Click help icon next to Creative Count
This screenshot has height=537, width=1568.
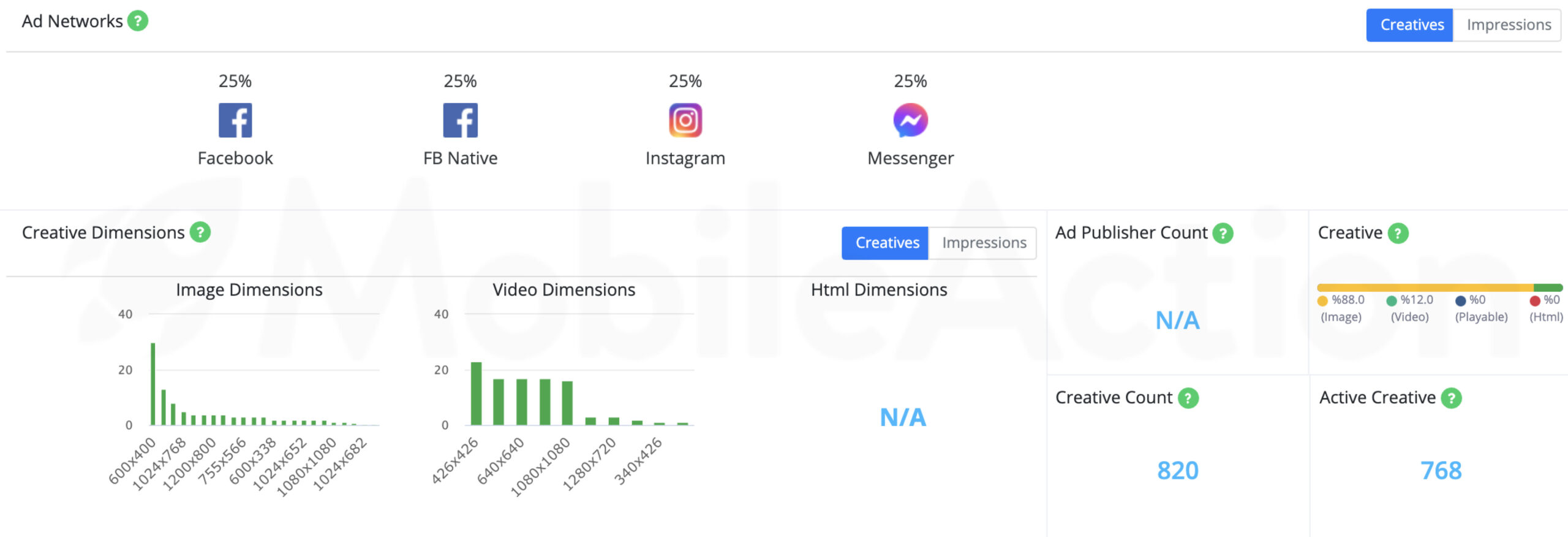coord(1188,398)
